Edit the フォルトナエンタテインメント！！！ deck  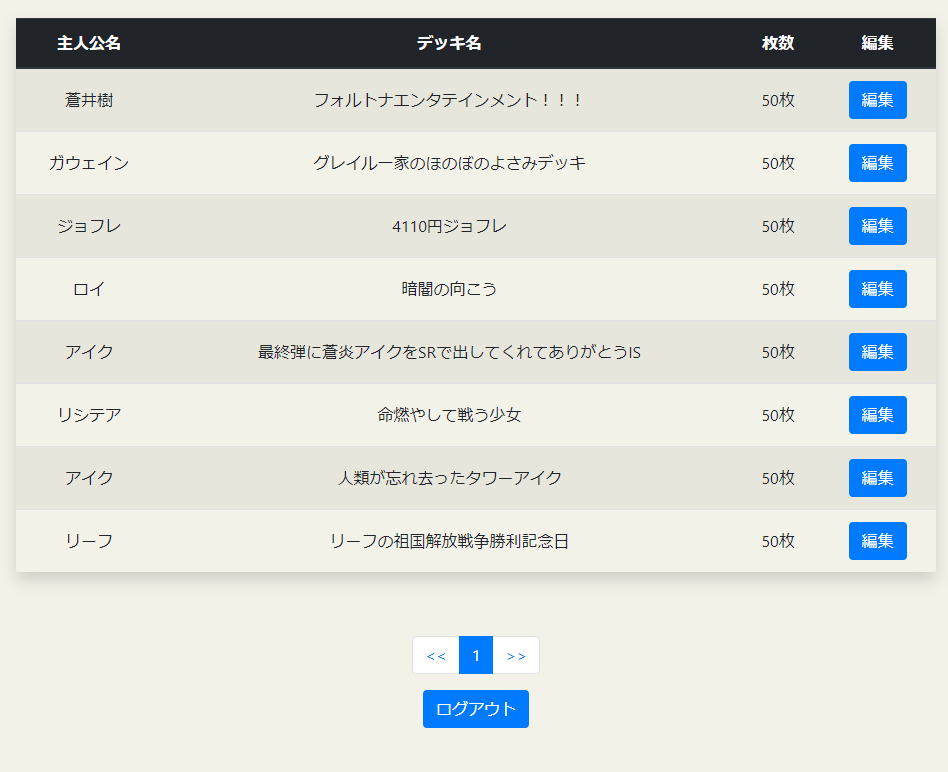[x=877, y=100]
